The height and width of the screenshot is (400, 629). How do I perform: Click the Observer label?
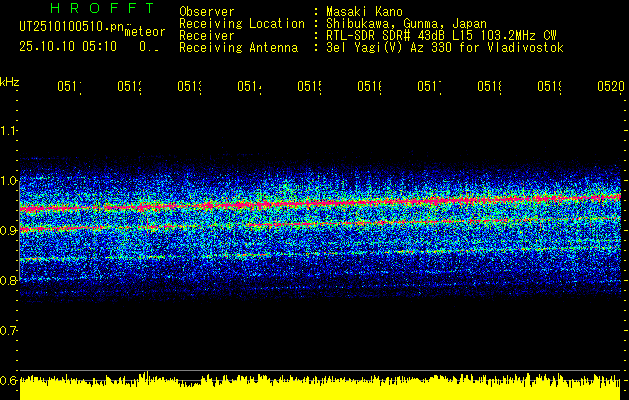(x=207, y=11)
